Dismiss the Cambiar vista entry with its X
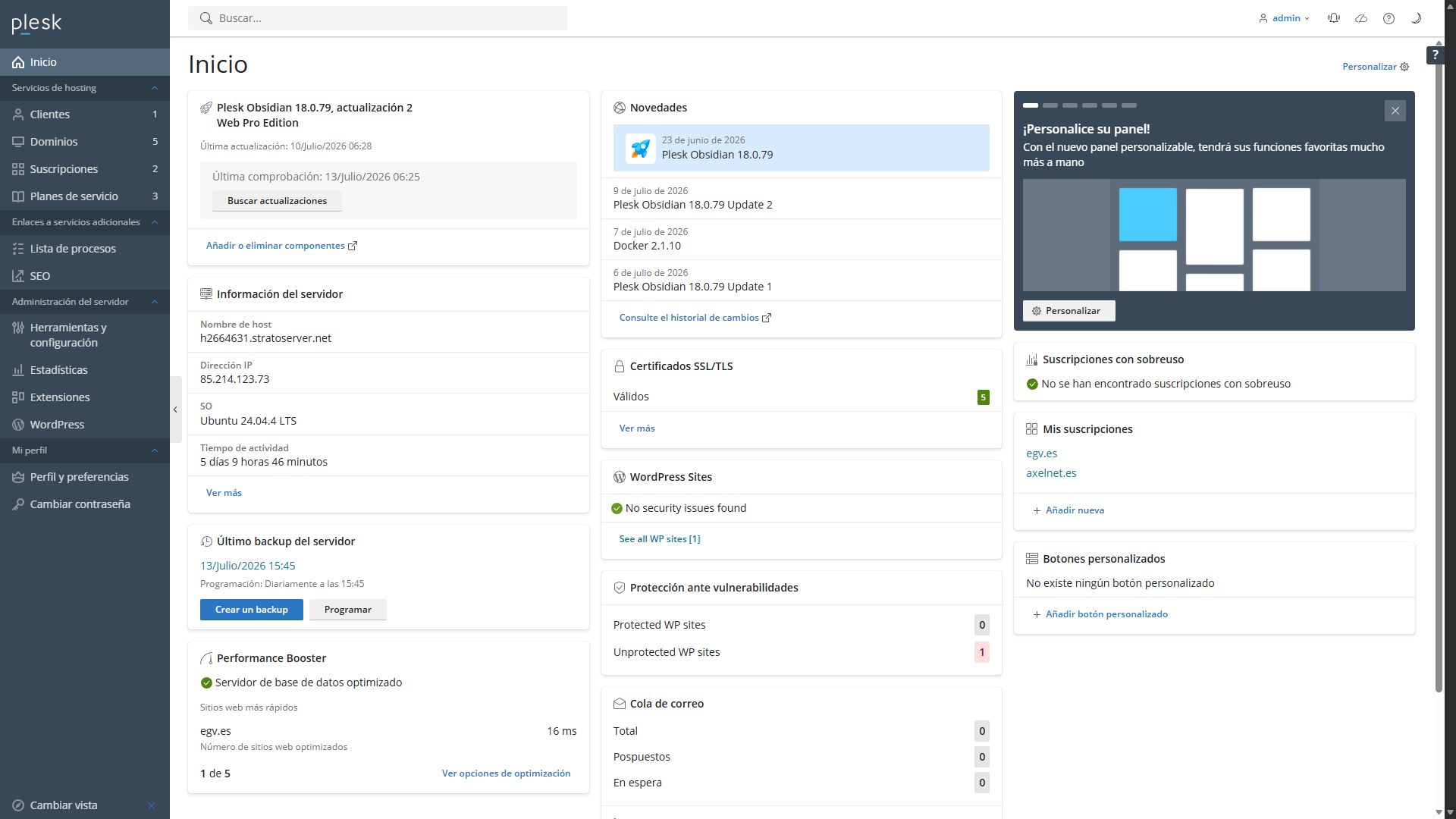Image resolution: width=1456 pixels, height=819 pixels. click(x=151, y=805)
